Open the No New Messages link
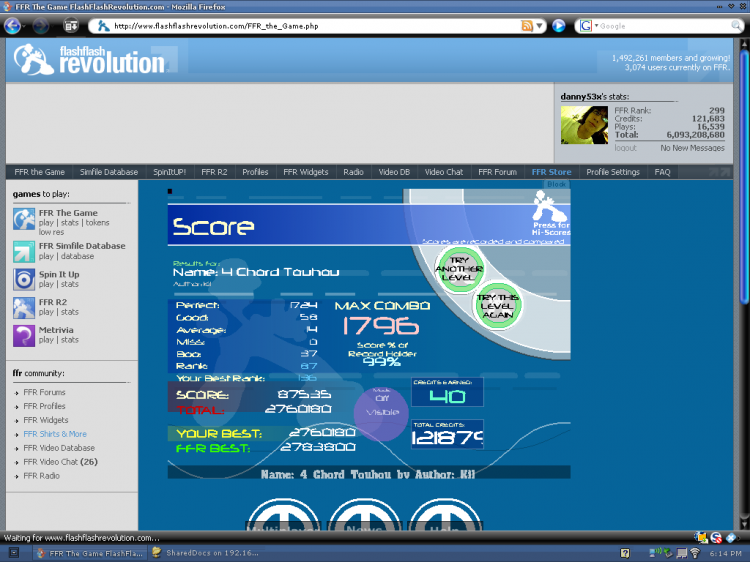The width and height of the screenshot is (750, 562). pos(692,148)
